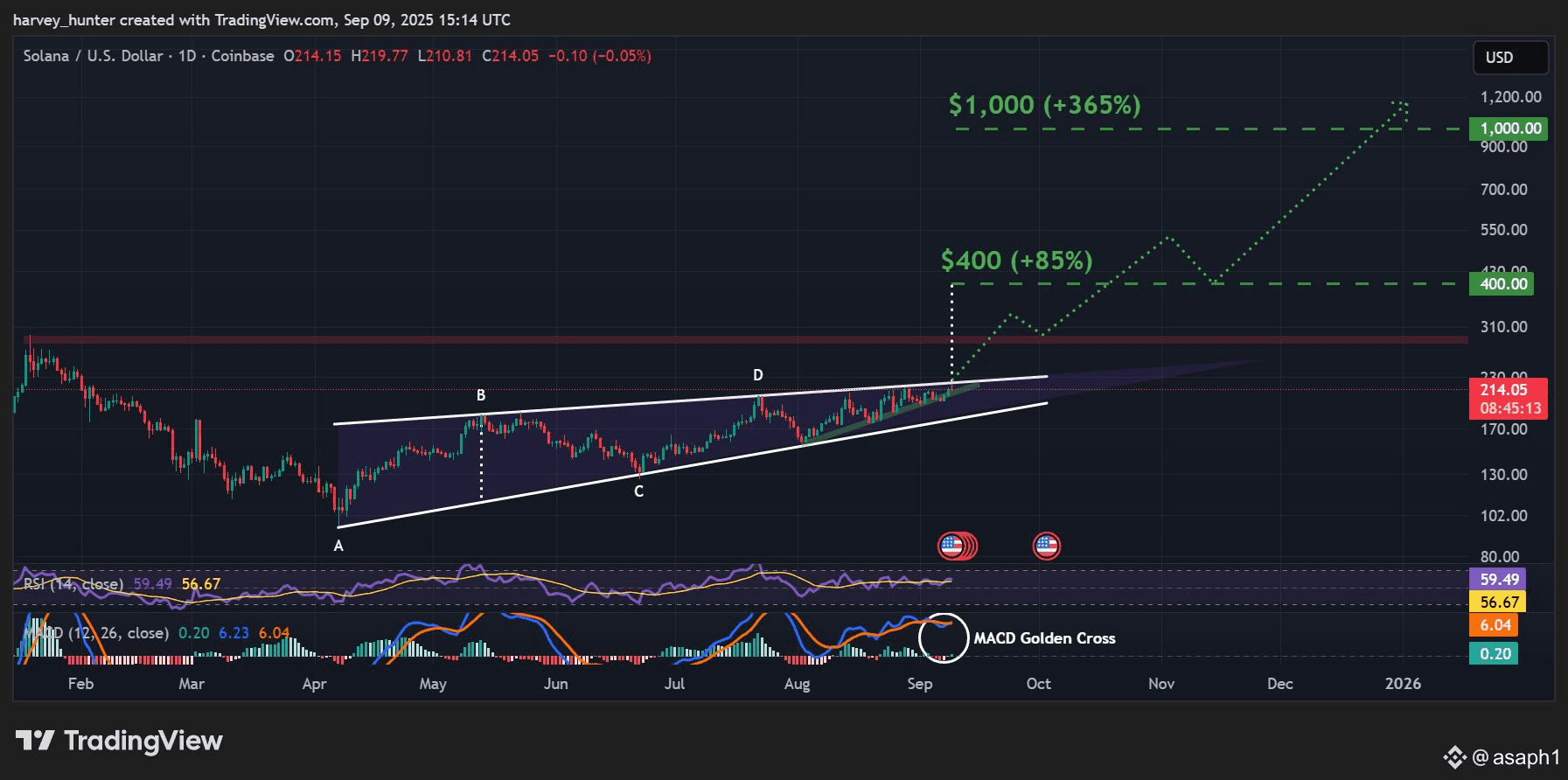Click the Jul label on time axis
Viewport: 1568px width, 780px height.
click(674, 684)
